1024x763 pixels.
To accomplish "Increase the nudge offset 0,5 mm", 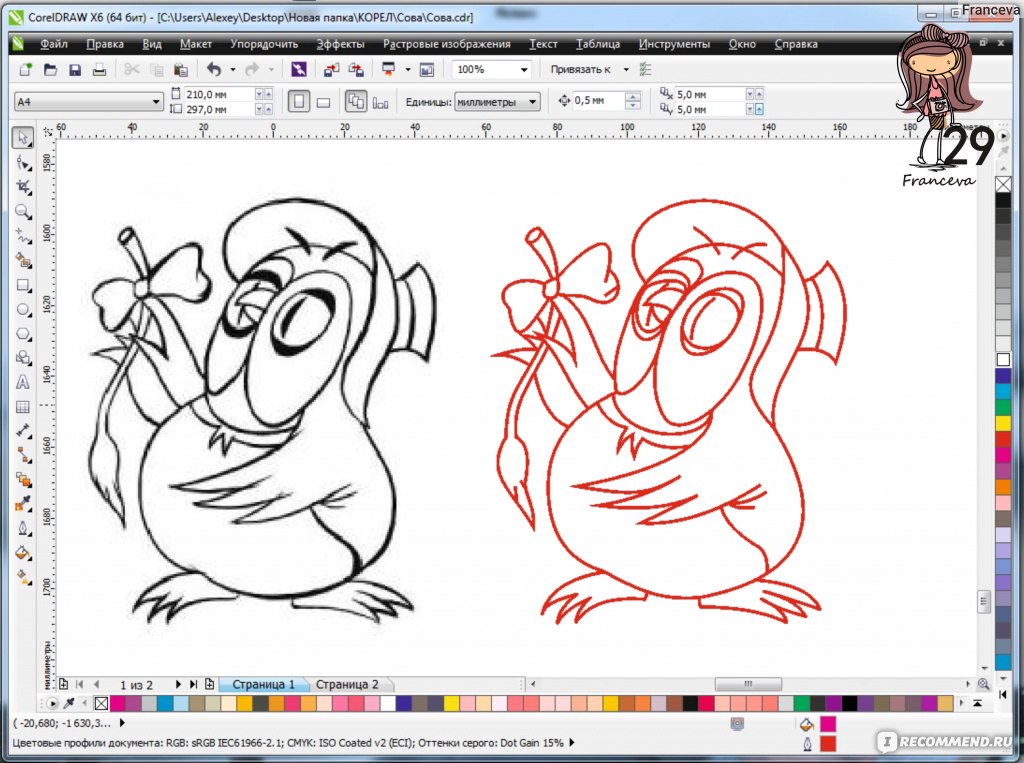I will (x=632, y=97).
